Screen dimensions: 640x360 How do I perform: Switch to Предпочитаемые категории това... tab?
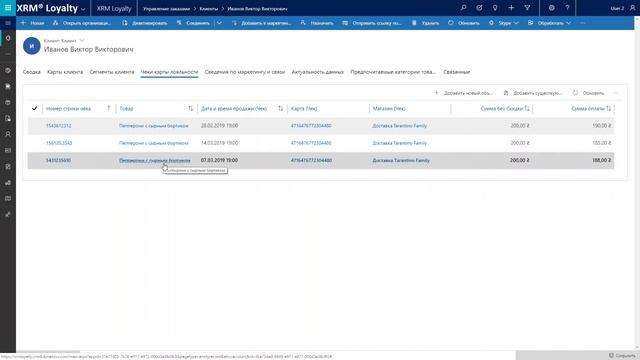(393, 72)
